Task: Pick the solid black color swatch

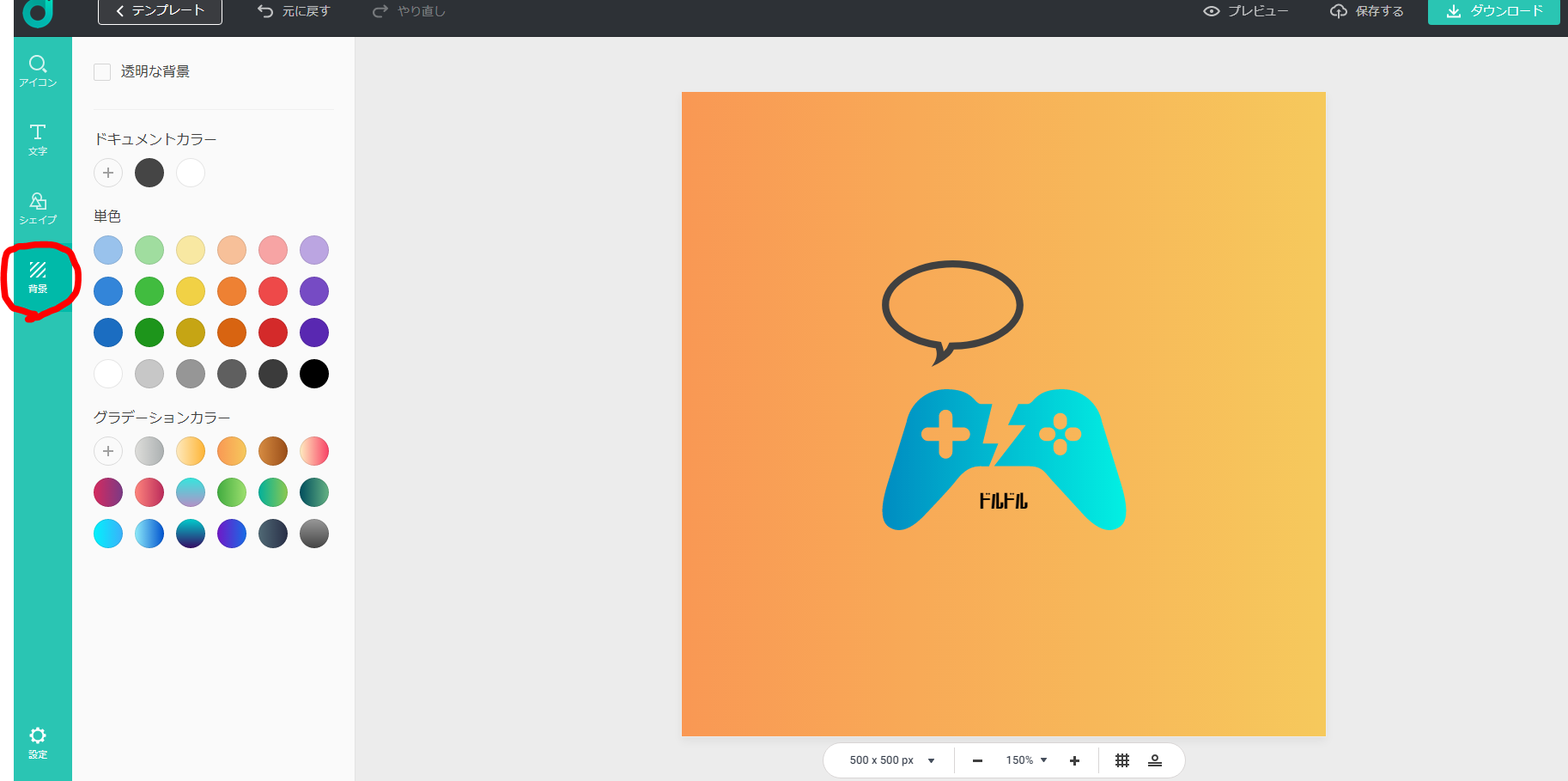Action: tap(314, 374)
